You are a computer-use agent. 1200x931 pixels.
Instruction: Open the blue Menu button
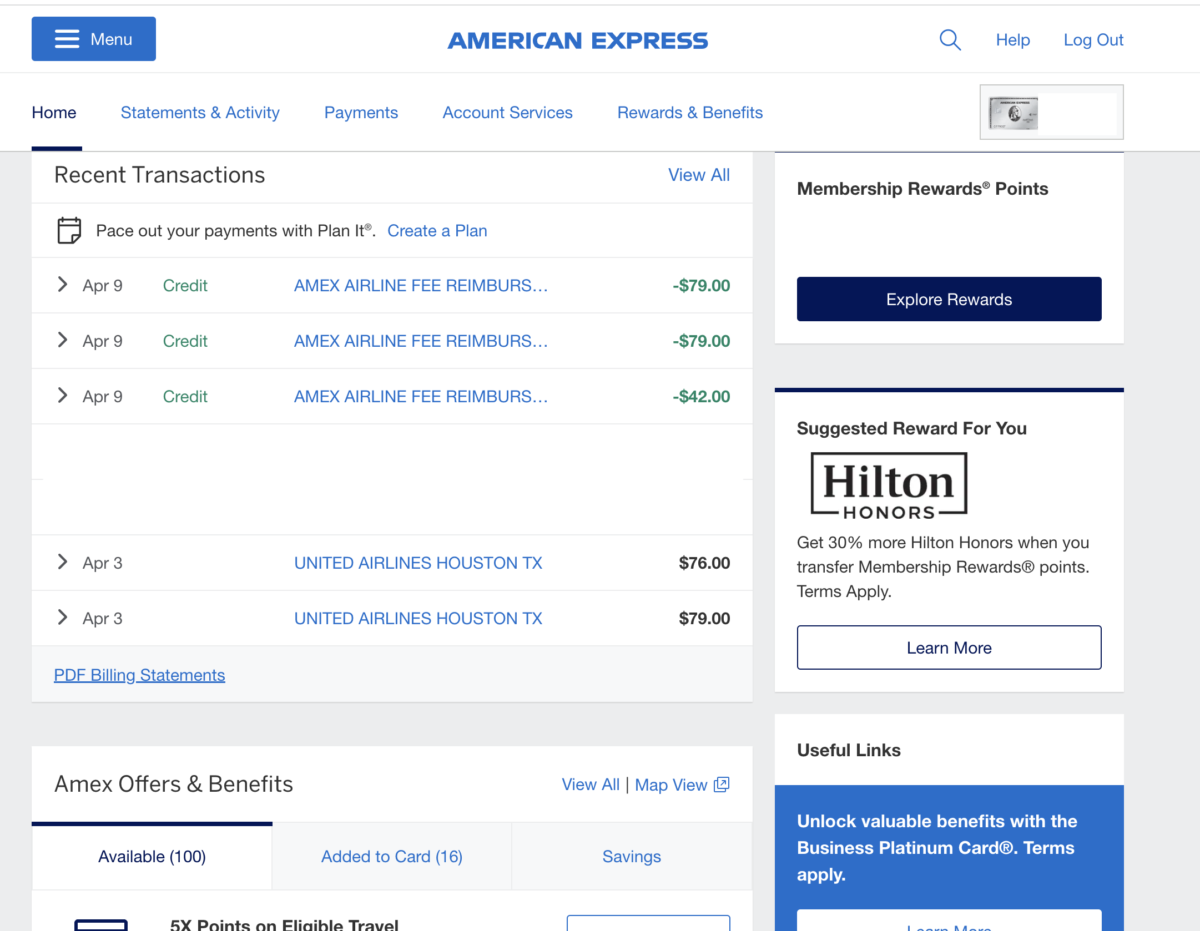click(94, 39)
